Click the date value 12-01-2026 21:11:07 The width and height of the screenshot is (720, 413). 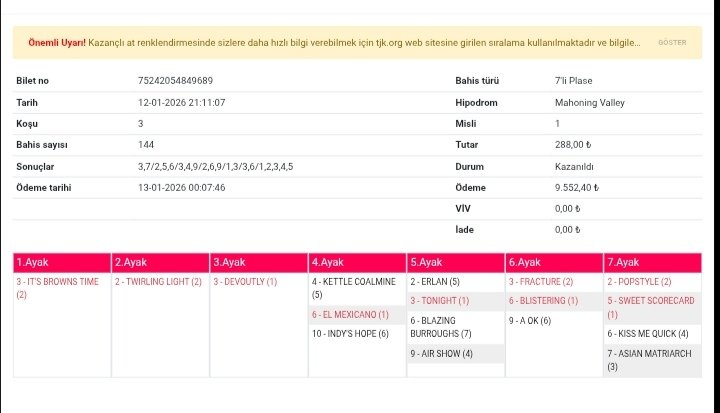coord(181,102)
